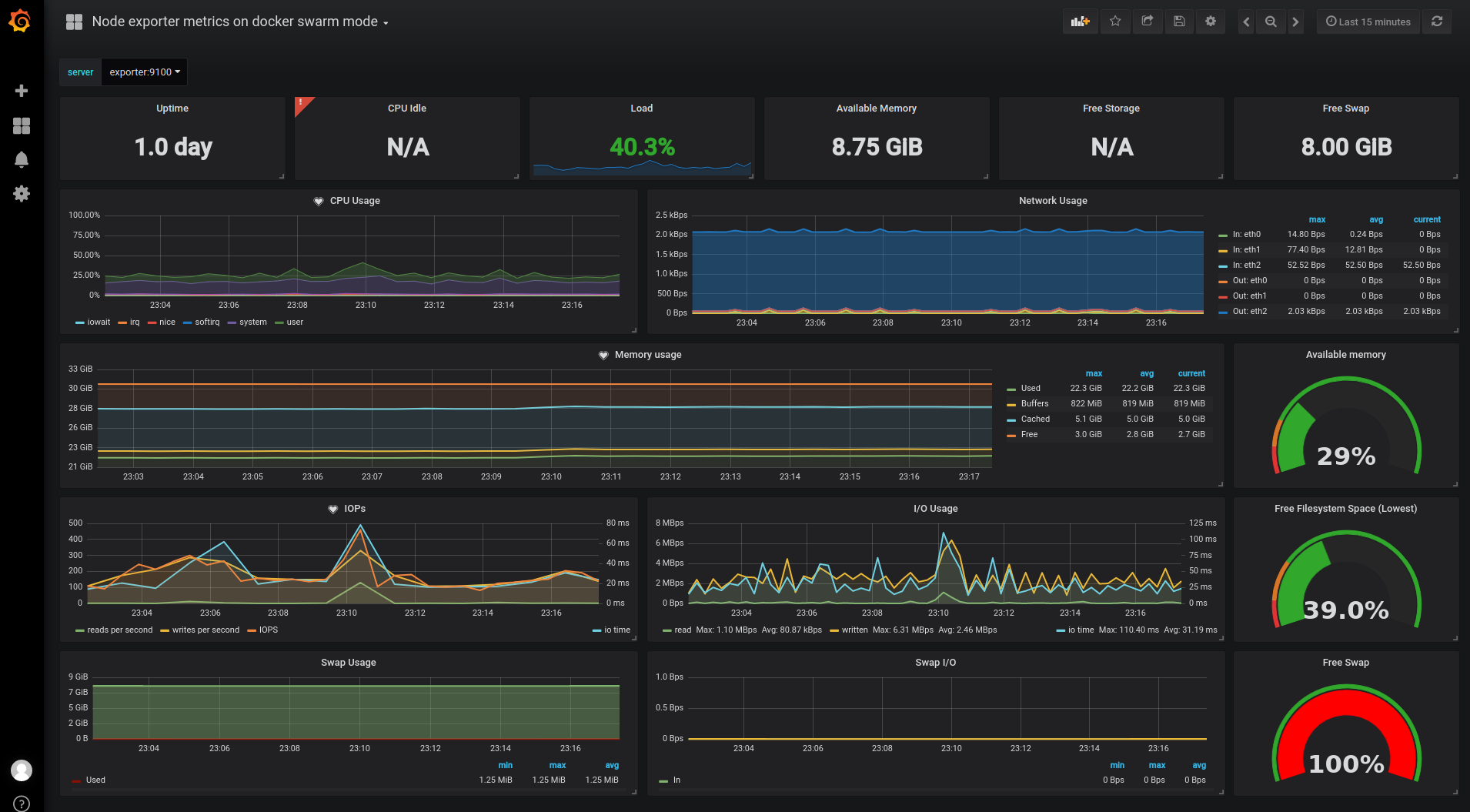Star this dashboard as favorite

coord(1115,22)
